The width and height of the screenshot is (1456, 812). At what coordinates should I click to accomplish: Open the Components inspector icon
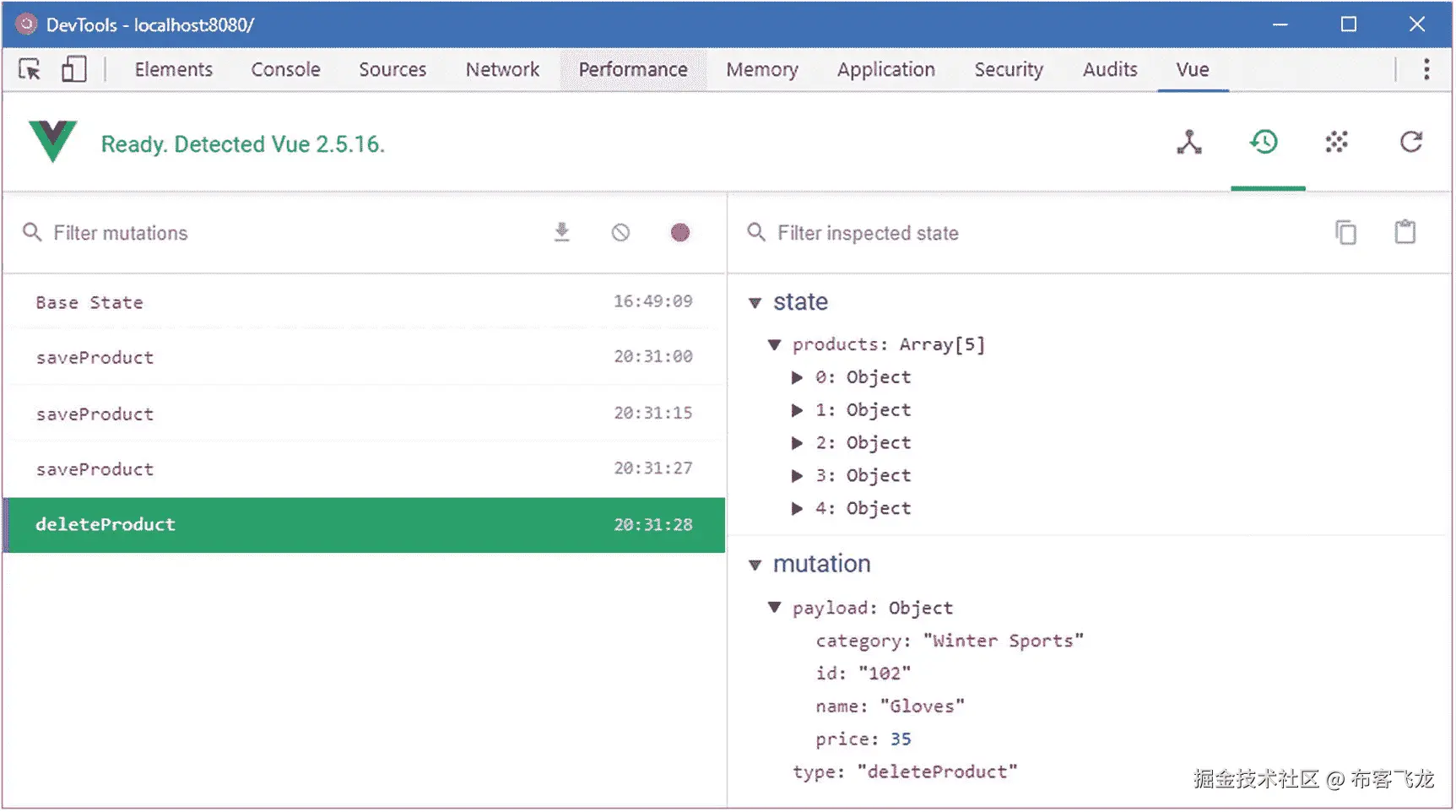(x=1189, y=143)
